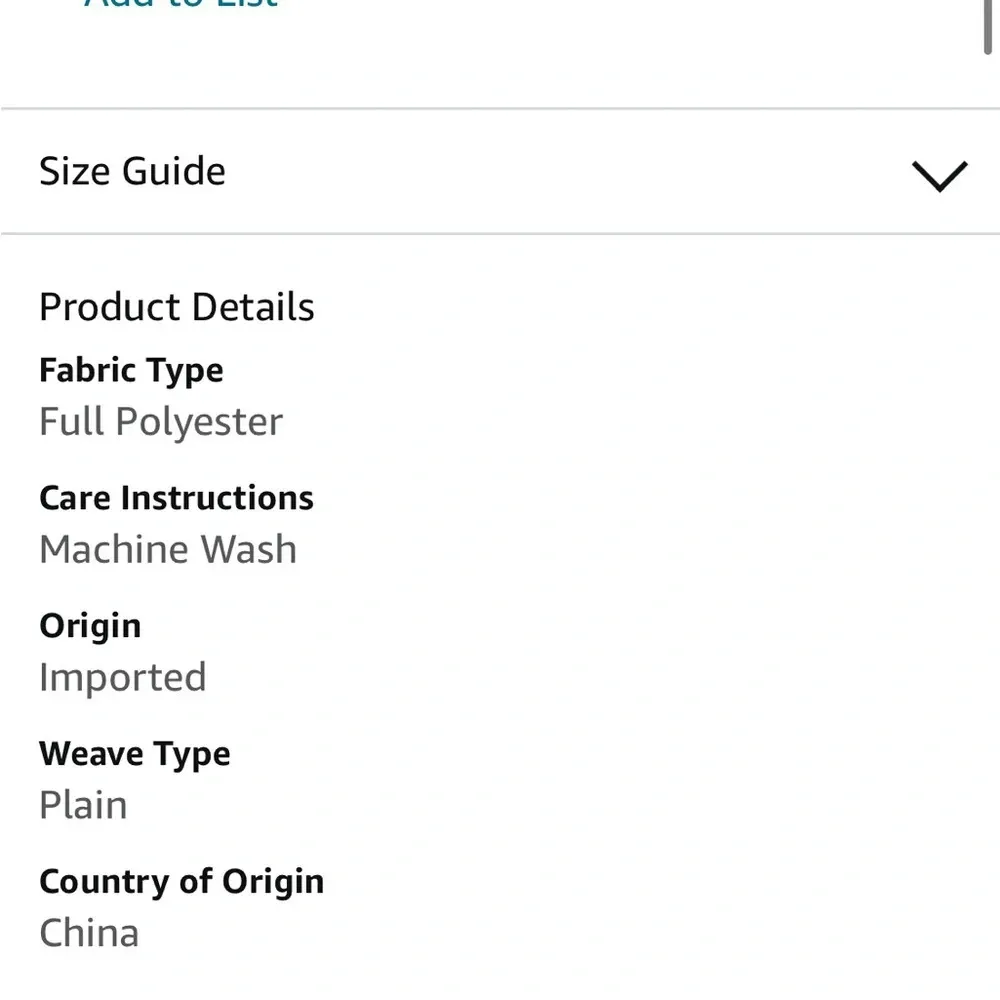This screenshot has width=1000, height=1000.
Task: Select the China value text
Action: click(x=89, y=934)
